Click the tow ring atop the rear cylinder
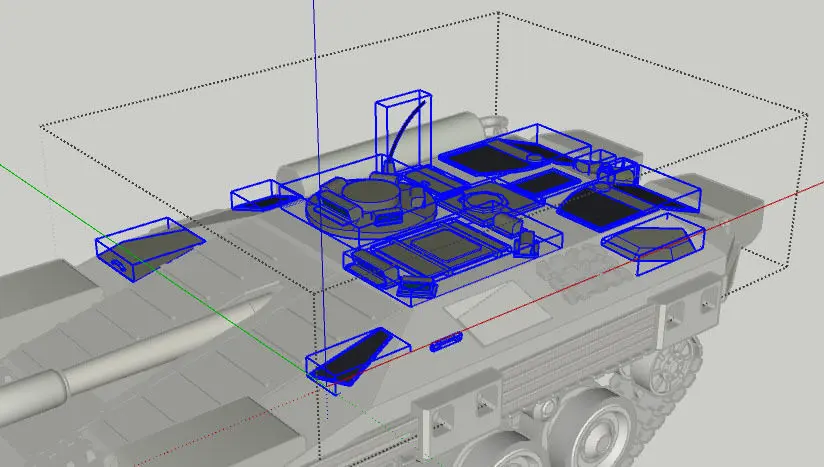 493,123
